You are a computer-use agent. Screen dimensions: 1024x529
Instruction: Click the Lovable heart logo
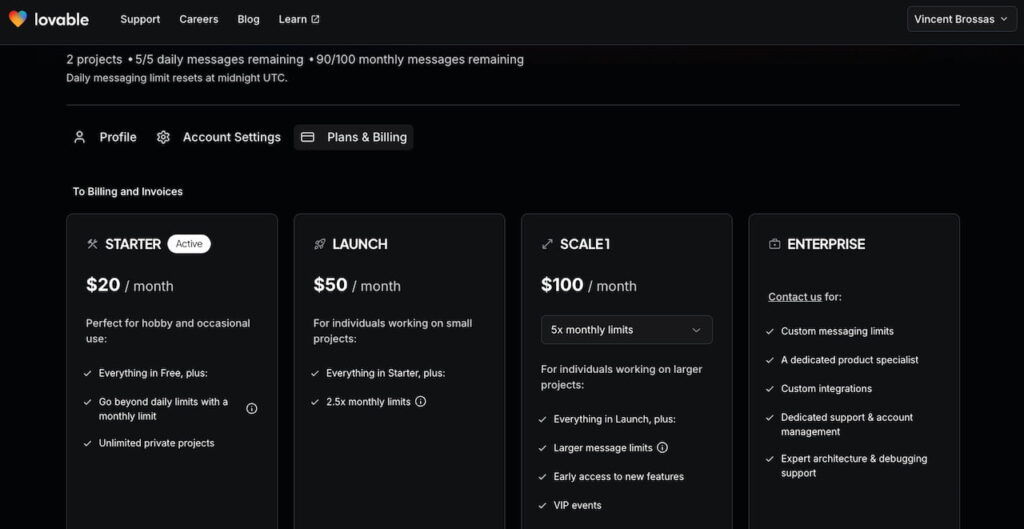[x=18, y=19]
